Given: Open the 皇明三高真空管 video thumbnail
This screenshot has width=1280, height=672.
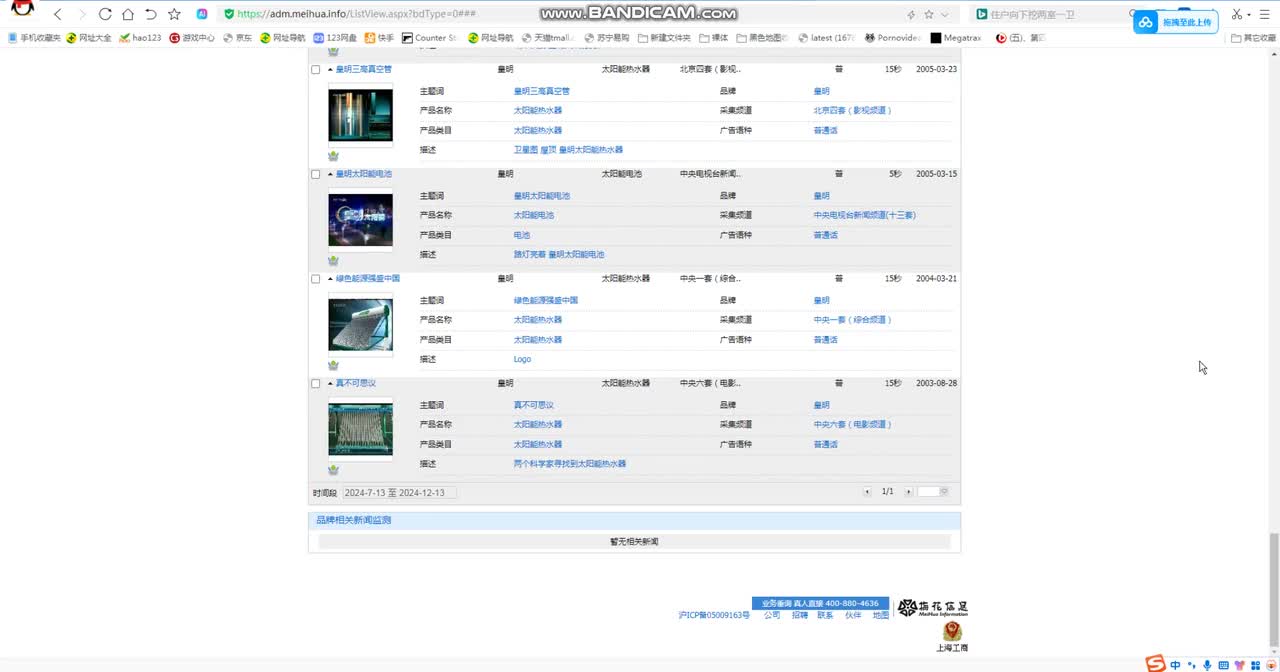Looking at the screenshot, I should tap(361, 116).
